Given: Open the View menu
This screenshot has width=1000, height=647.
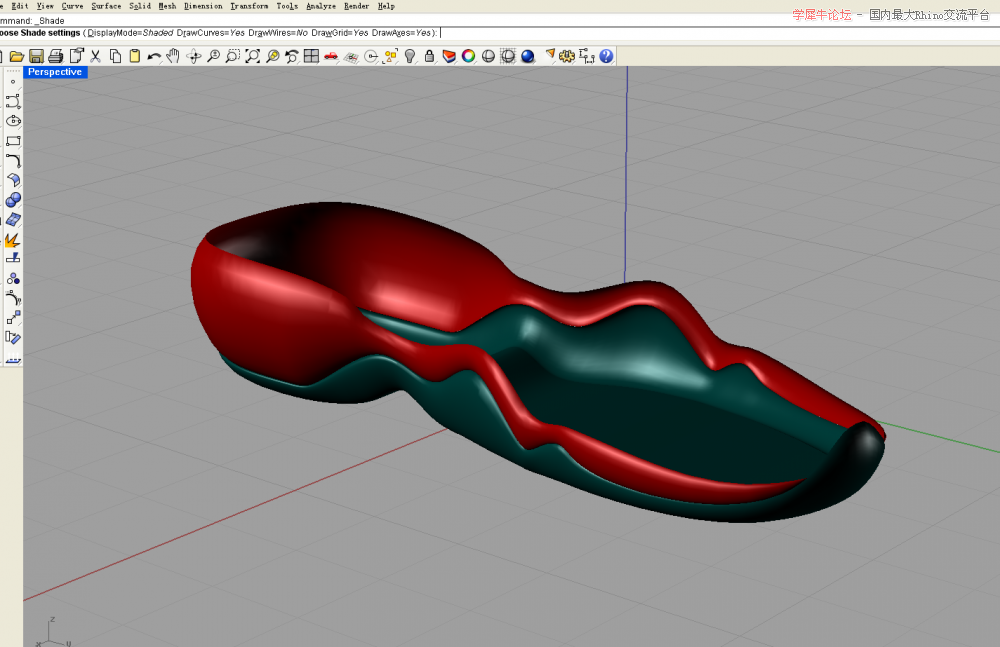Looking at the screenshot, I should 45,6.
